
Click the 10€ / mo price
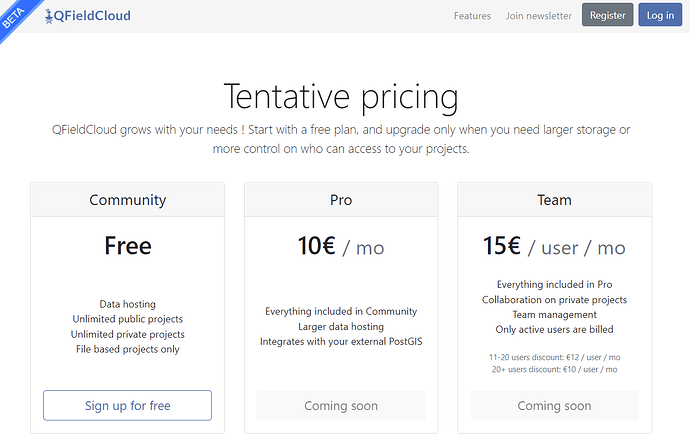click(341, 247)
